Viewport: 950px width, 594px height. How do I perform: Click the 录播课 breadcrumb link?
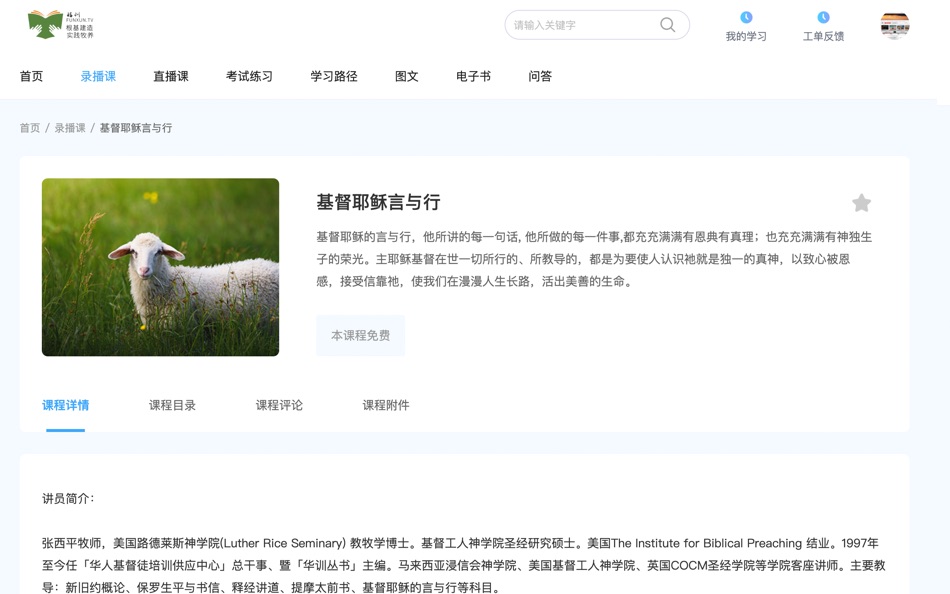tap(70, 127)
